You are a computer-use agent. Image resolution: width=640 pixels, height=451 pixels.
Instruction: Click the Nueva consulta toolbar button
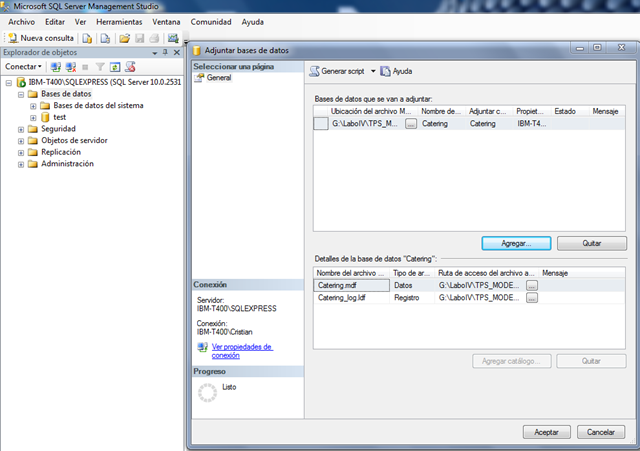pos(41,38)
